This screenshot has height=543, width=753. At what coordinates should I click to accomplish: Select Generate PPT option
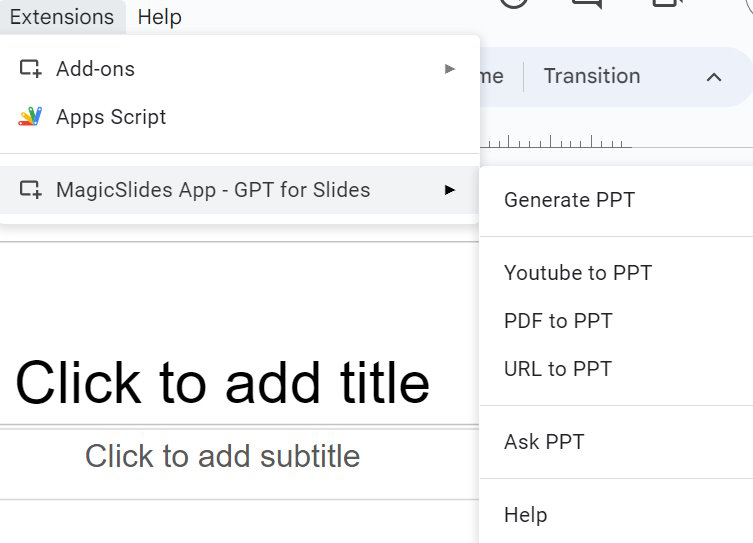tap(569, 200)
